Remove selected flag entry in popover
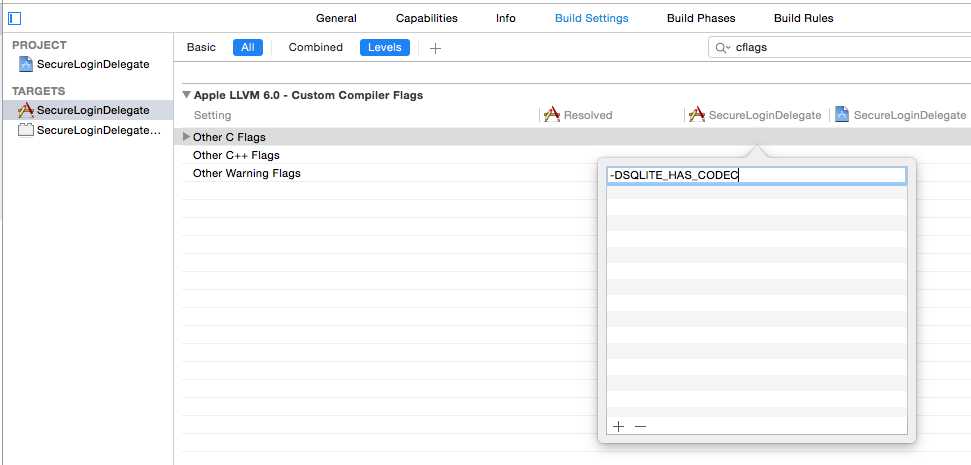 point(640,427)
